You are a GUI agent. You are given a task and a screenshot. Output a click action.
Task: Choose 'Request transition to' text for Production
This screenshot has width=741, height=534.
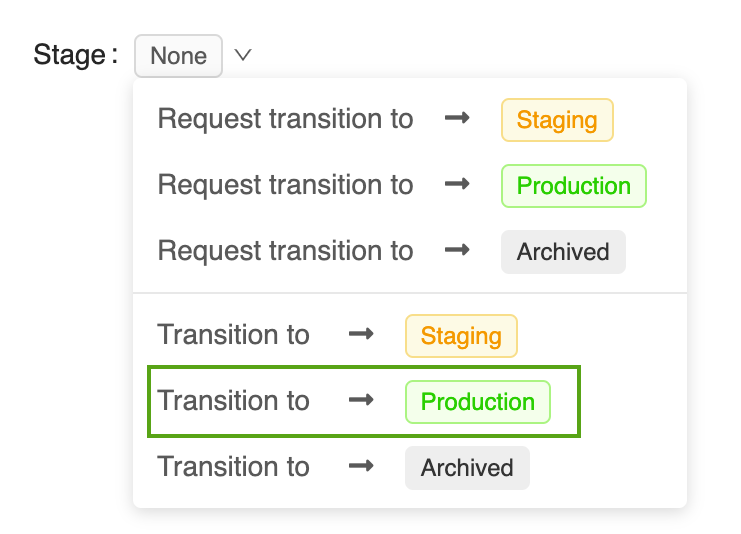pyautogui.click(x=285, y=185)
